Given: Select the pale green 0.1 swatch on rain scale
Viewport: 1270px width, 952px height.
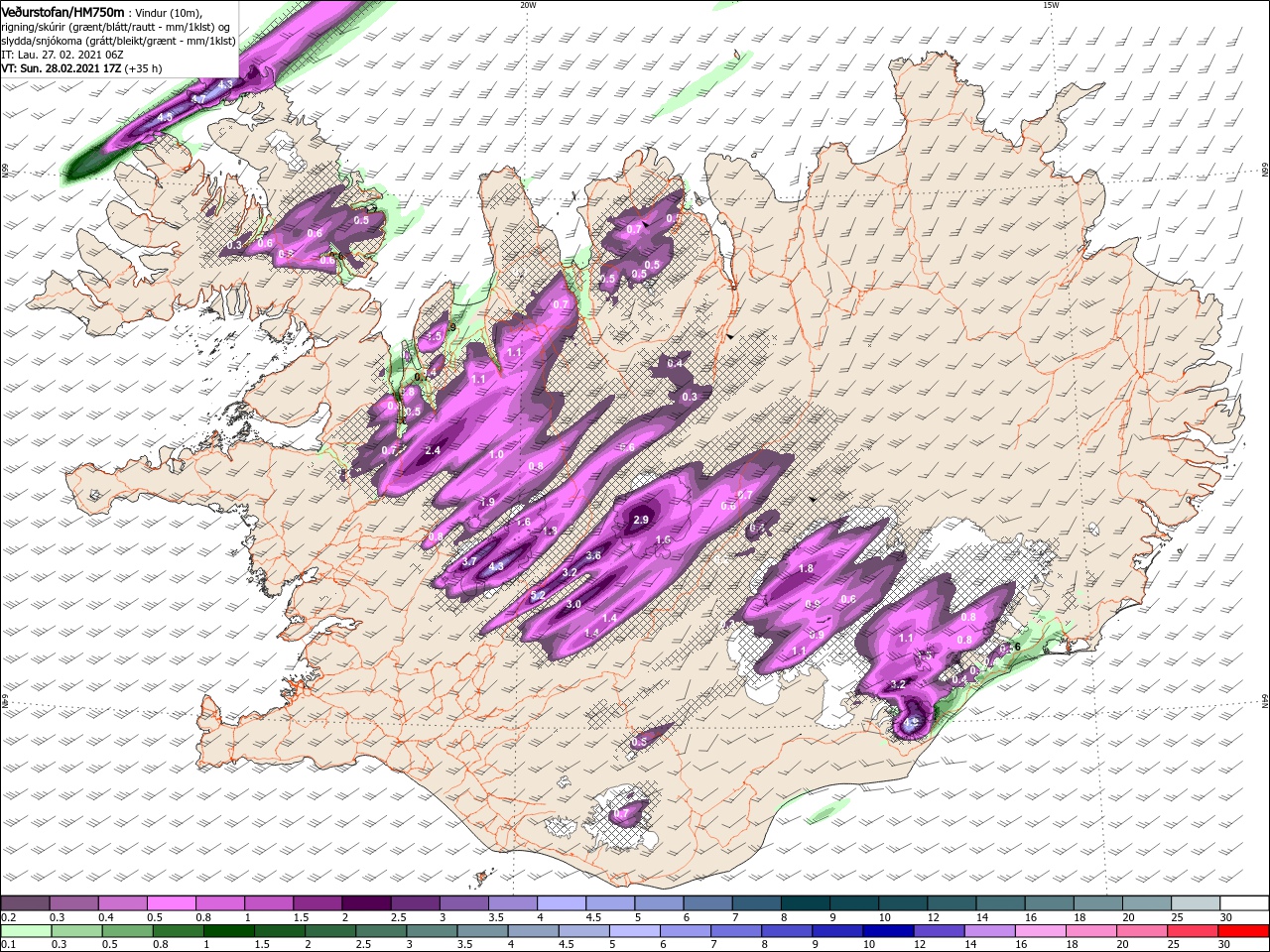Looking at the screenshot, I should pos(25,931).
